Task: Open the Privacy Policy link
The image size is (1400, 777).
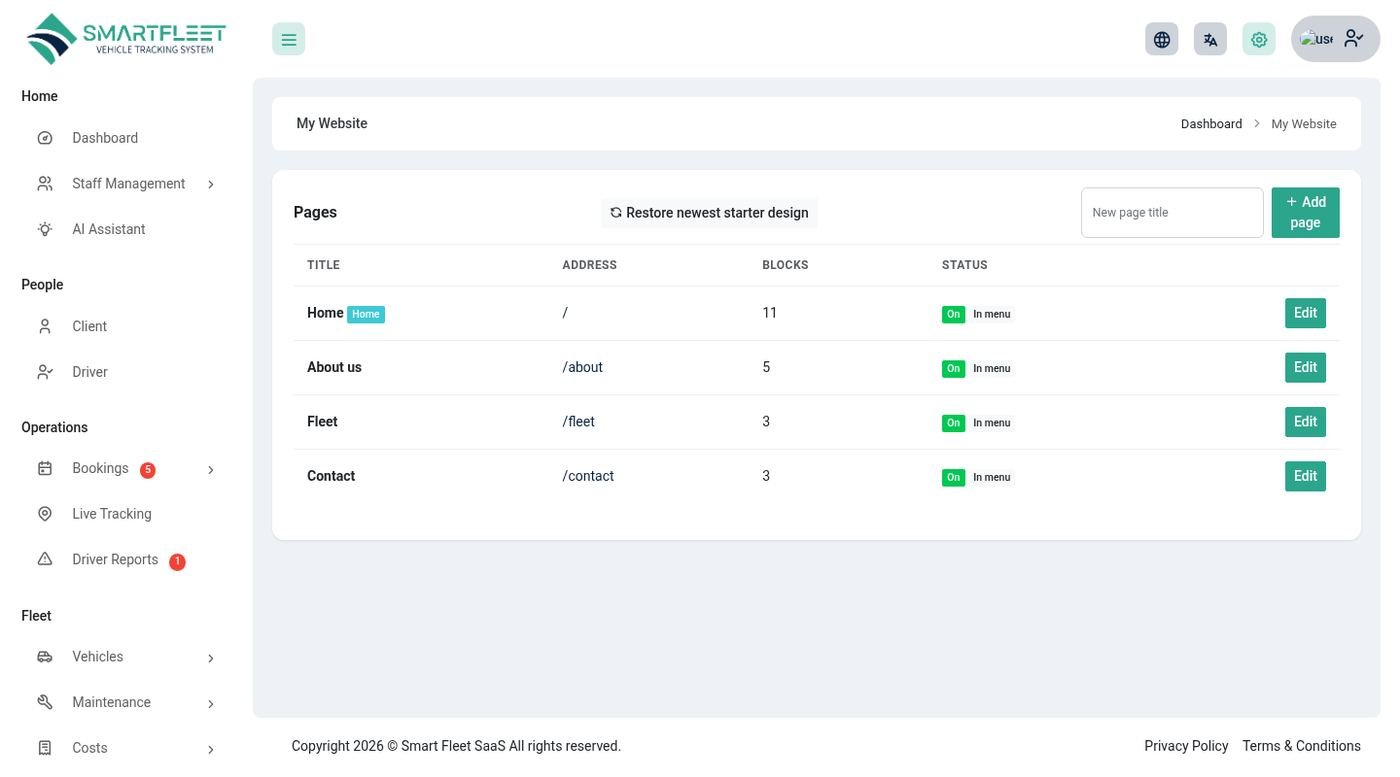Action: [1186, 746]
